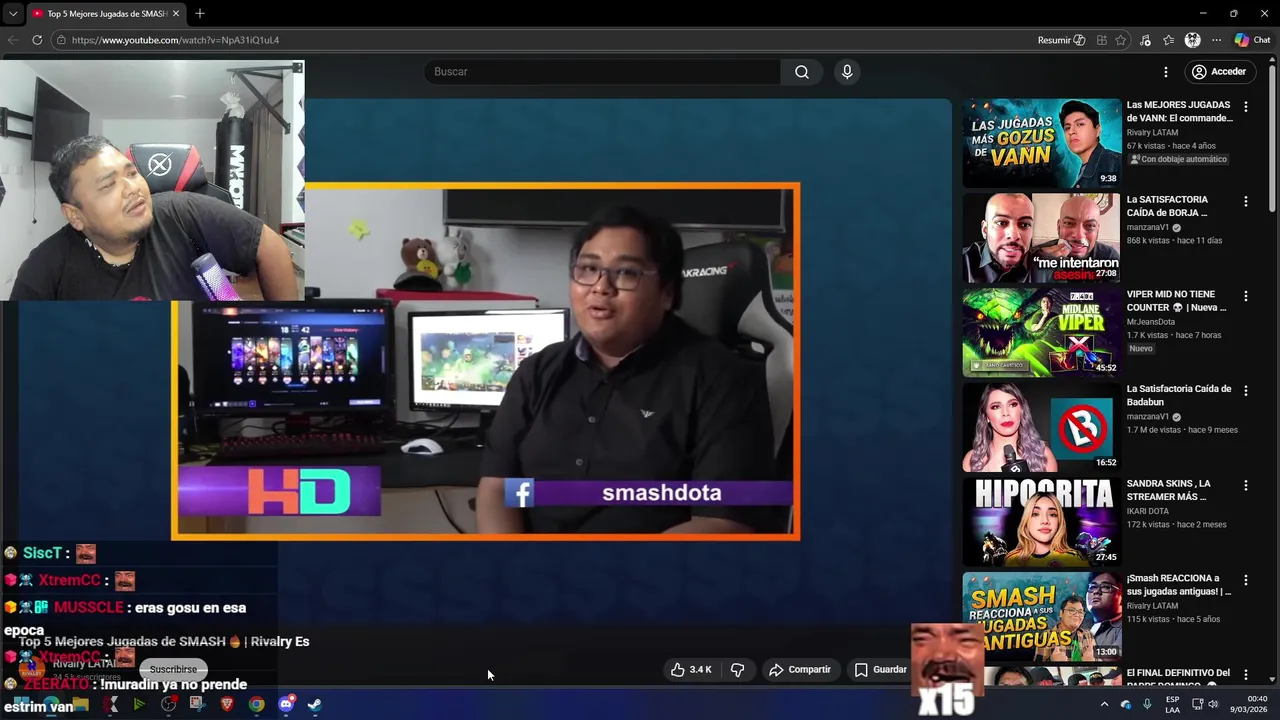
Task: Open the Edge favorites list icon
Action: click(x=1169, y=40)
